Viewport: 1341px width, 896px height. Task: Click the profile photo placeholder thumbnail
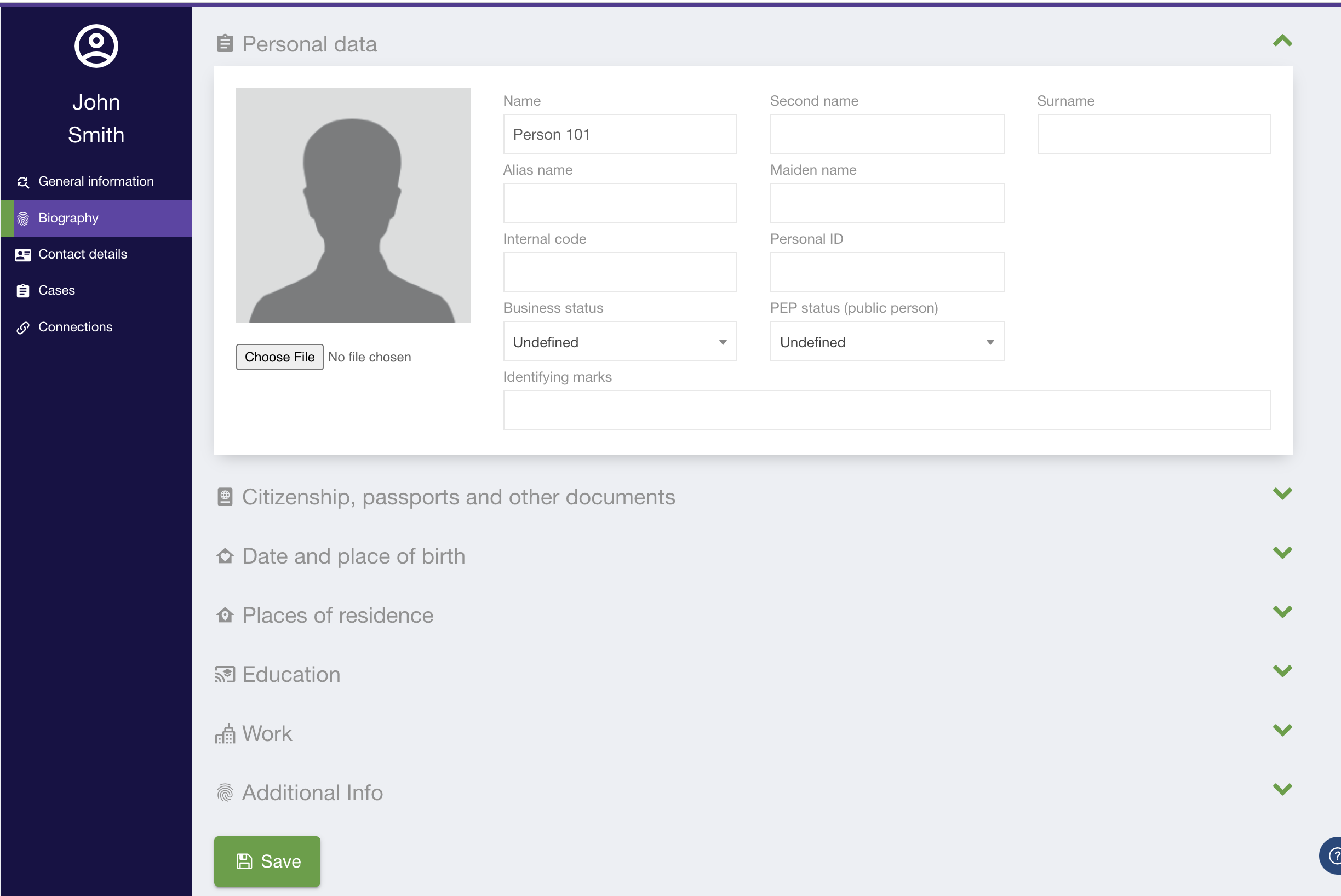[x=353, y=205]
